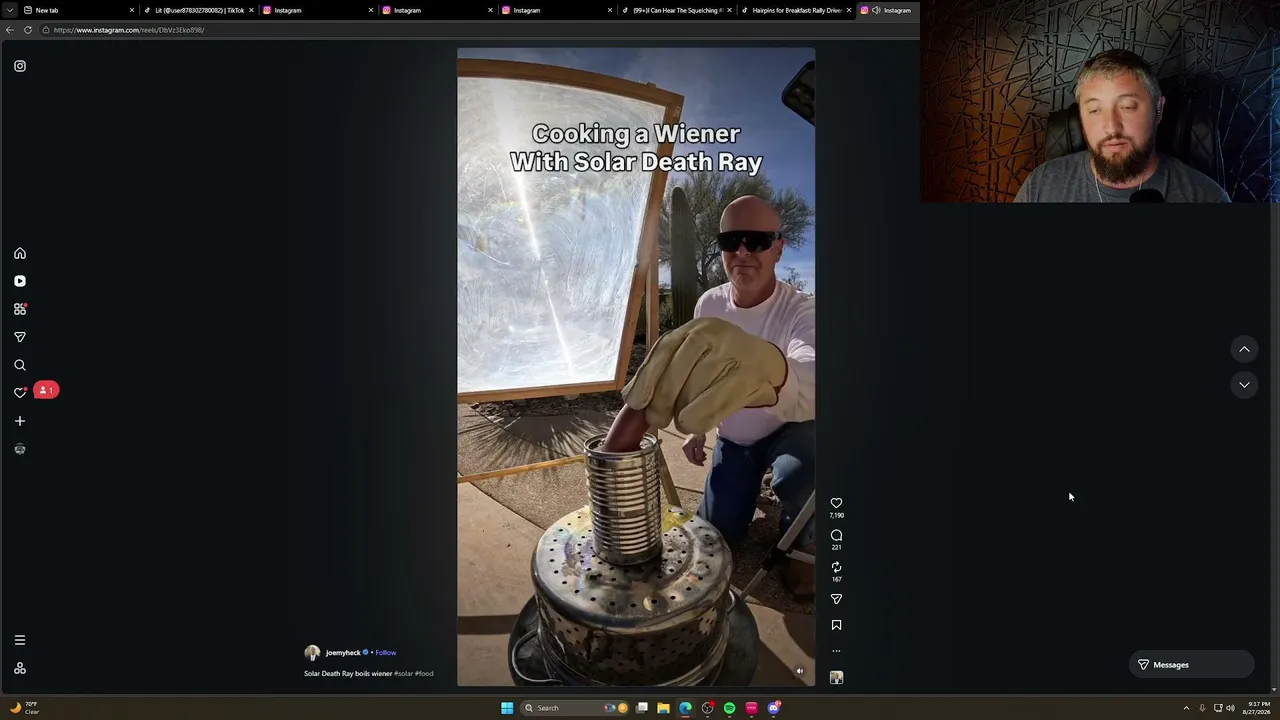Open clock and date in taskbar
1280x720 pixels.
click(1256, 708)
